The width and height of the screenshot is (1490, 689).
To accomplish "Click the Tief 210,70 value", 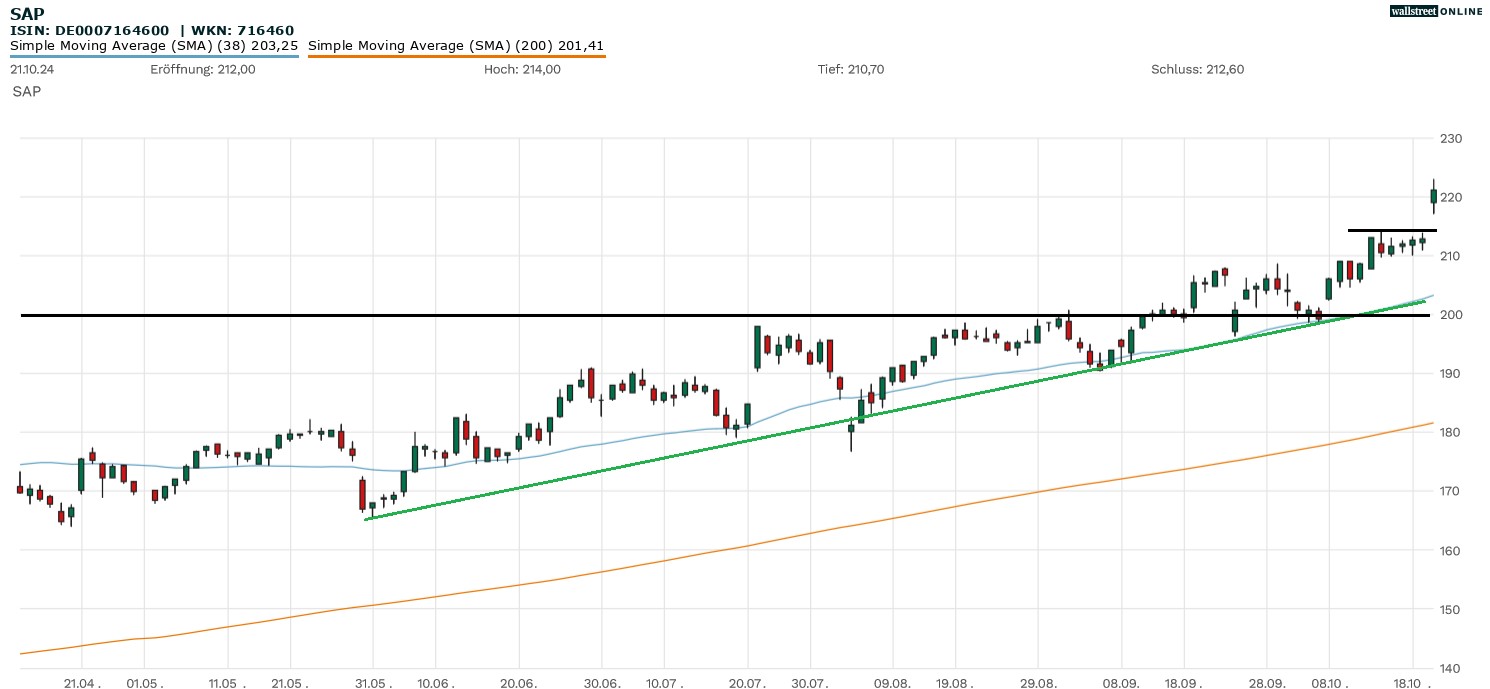I will [851, 69].
